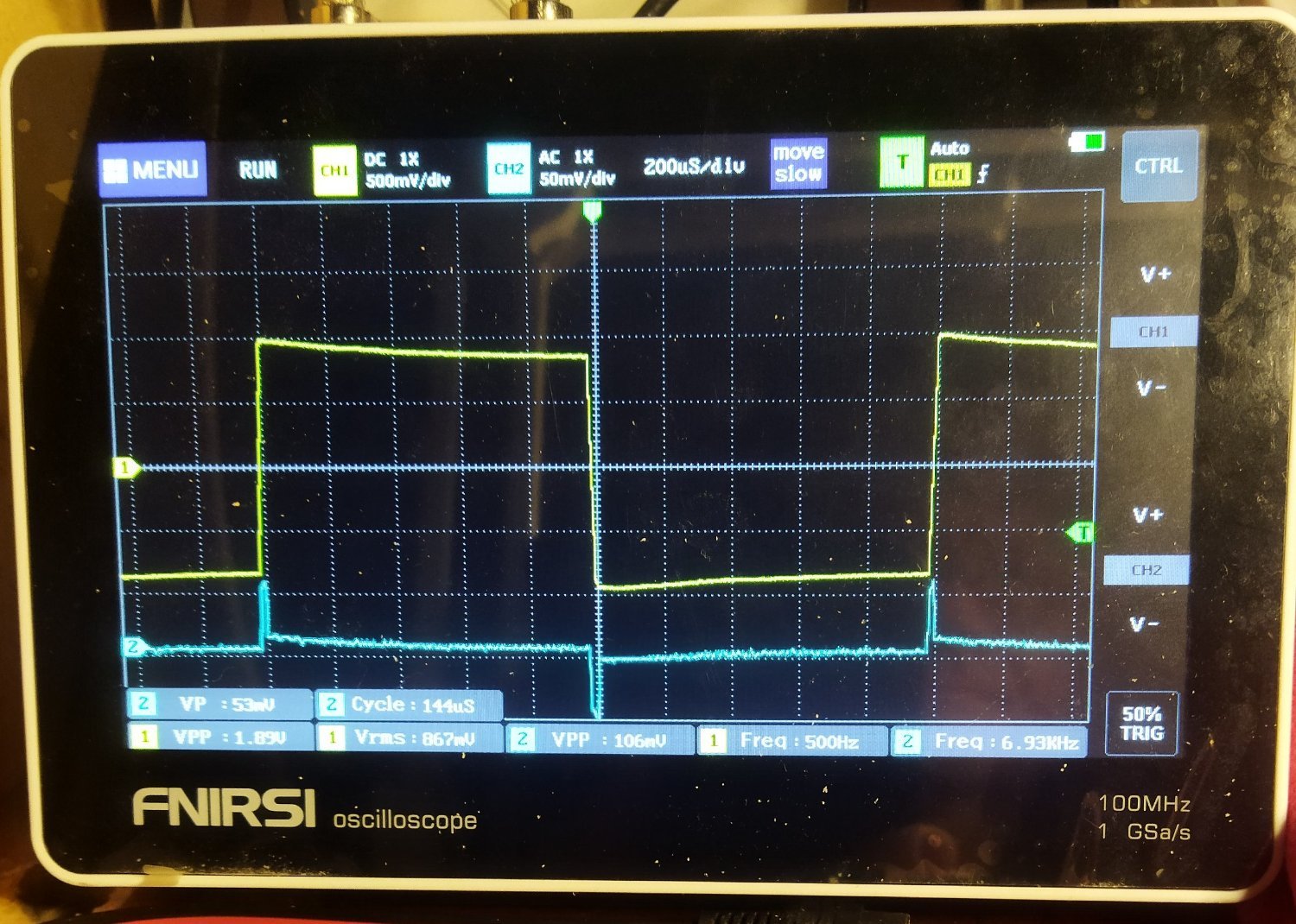Screen dimensions: 1296x924
Task: Select the yellow CH1 channel badge
Action: [x=334, y=170]
